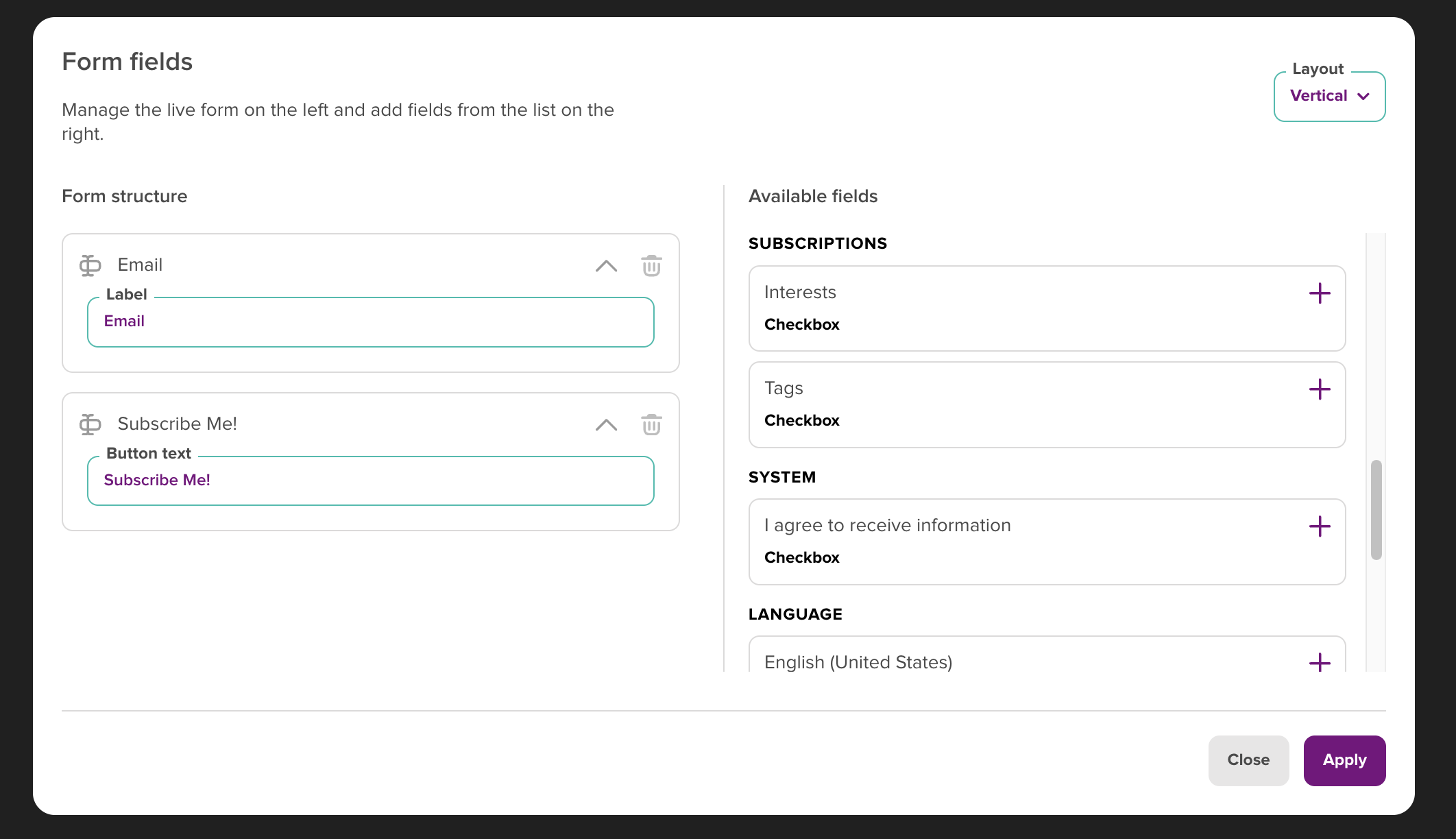
Task: Edit the Email label input
Action: pyautogui.click(x=371, y=322)
